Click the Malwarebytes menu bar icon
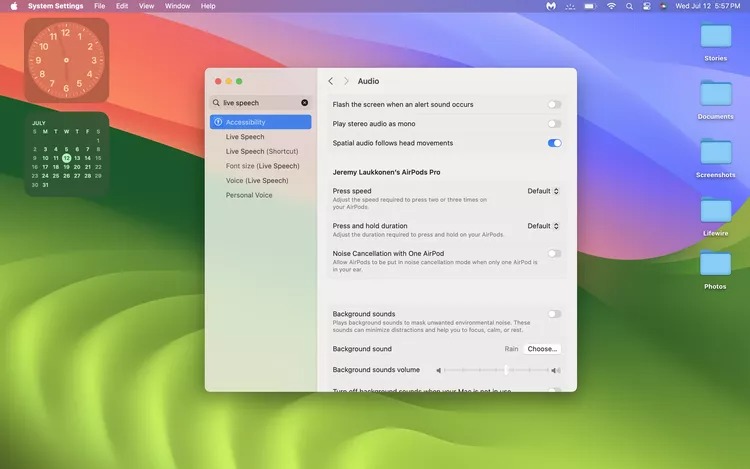 point(551,6)
